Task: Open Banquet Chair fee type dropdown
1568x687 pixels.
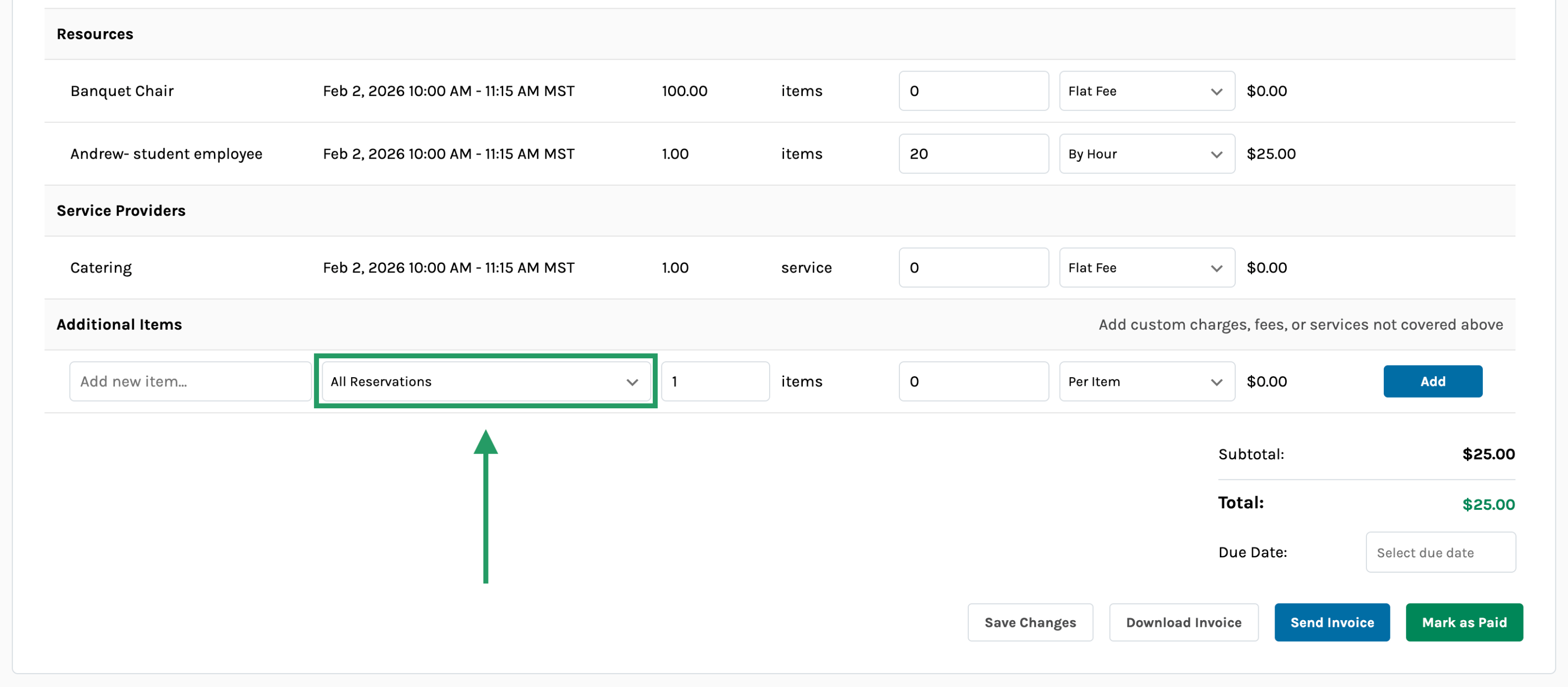Action: [x=1146, y=91]
